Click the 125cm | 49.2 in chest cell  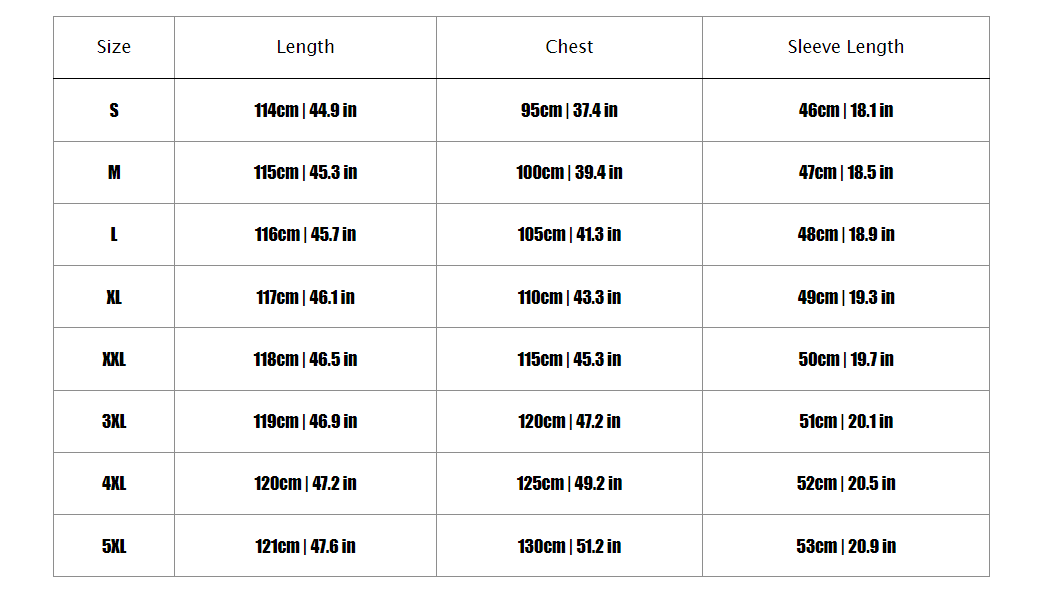pyautogui.click(x=569, y=483)
